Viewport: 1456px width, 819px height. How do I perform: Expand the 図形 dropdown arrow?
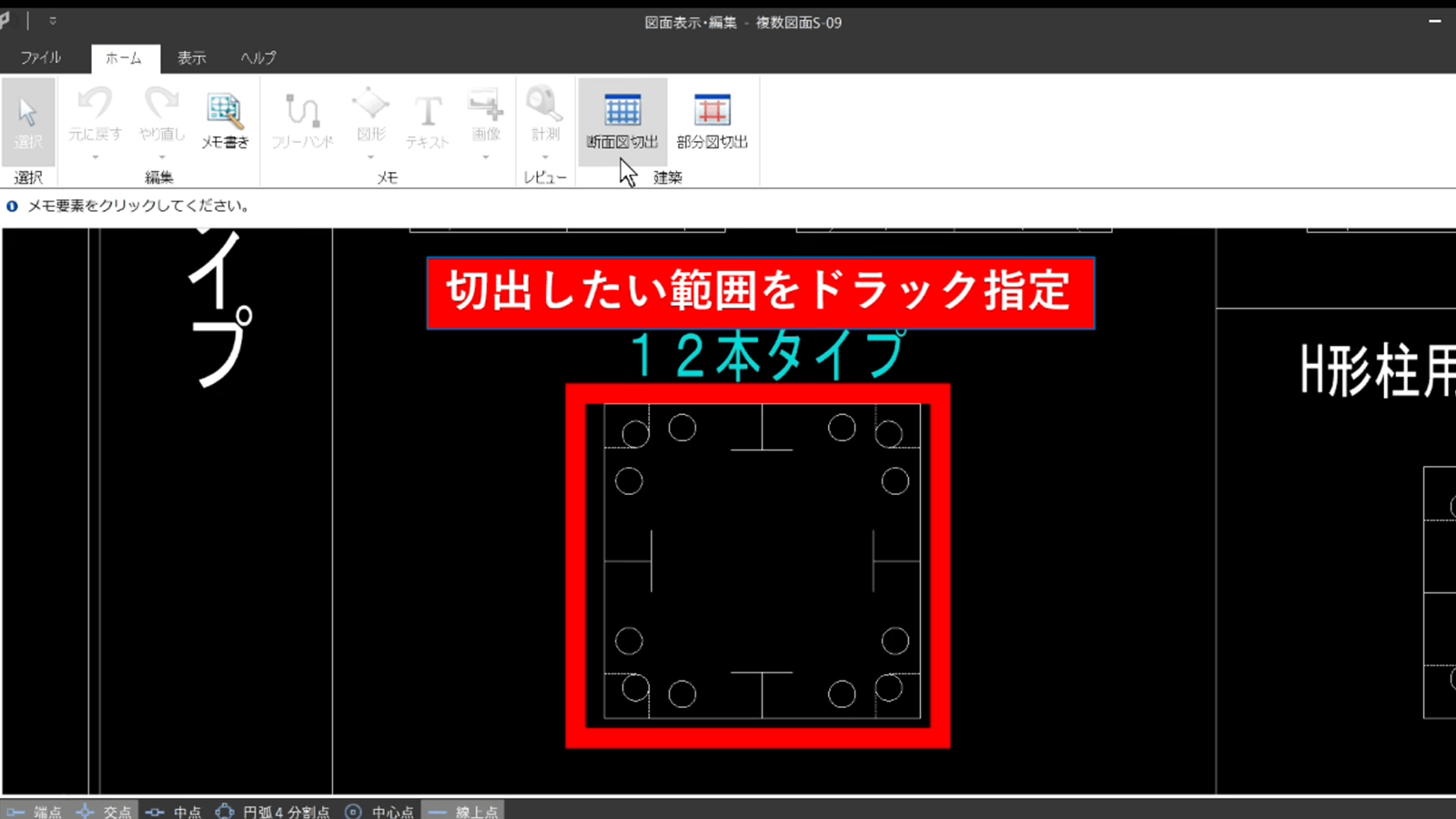(371, 157)
